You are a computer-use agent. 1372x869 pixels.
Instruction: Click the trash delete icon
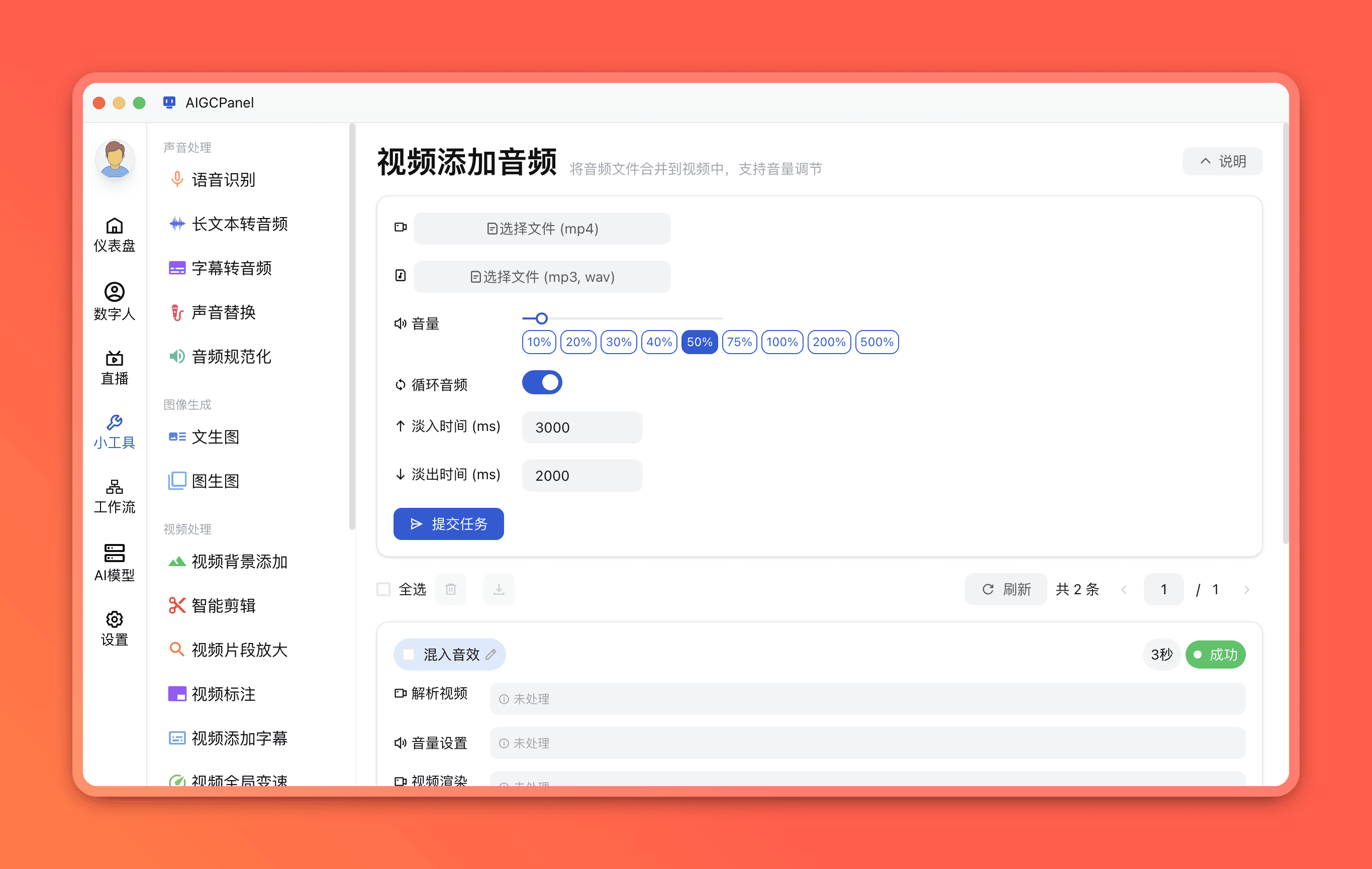(x=451, y=589)
